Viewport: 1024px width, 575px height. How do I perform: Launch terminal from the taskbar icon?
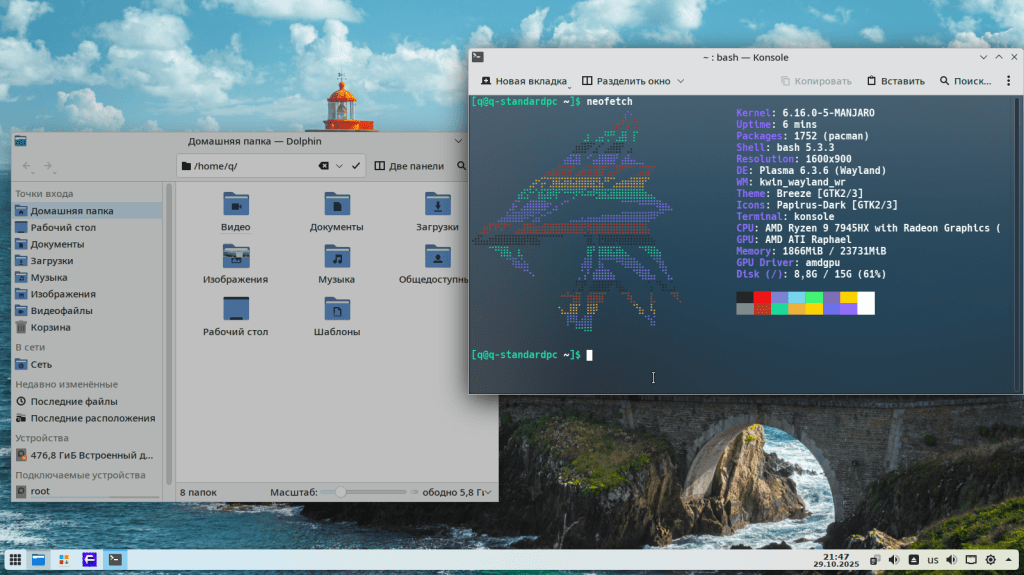coord(116,559)
